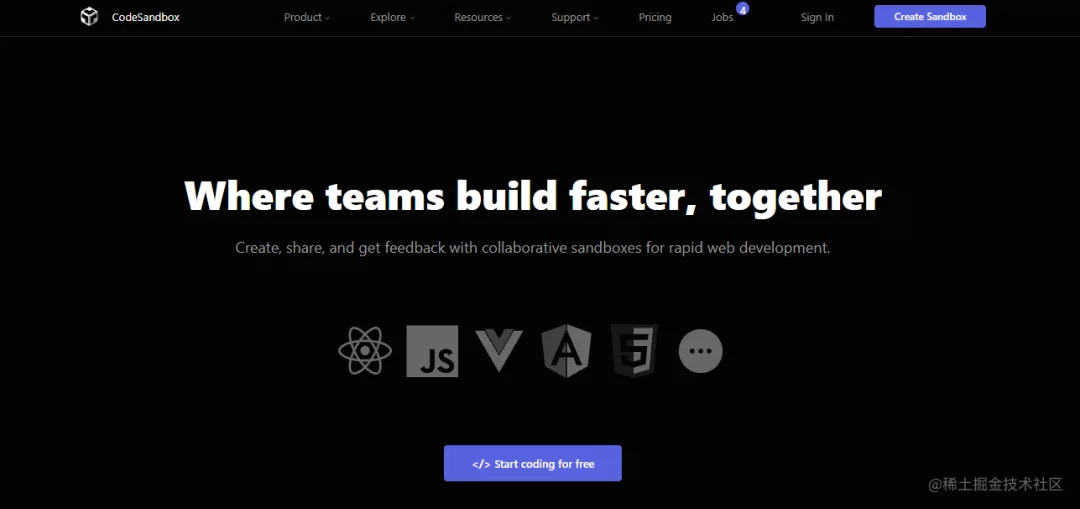
Task: Open more templates via the ellipsis icon
Action: tap(700, 351)
